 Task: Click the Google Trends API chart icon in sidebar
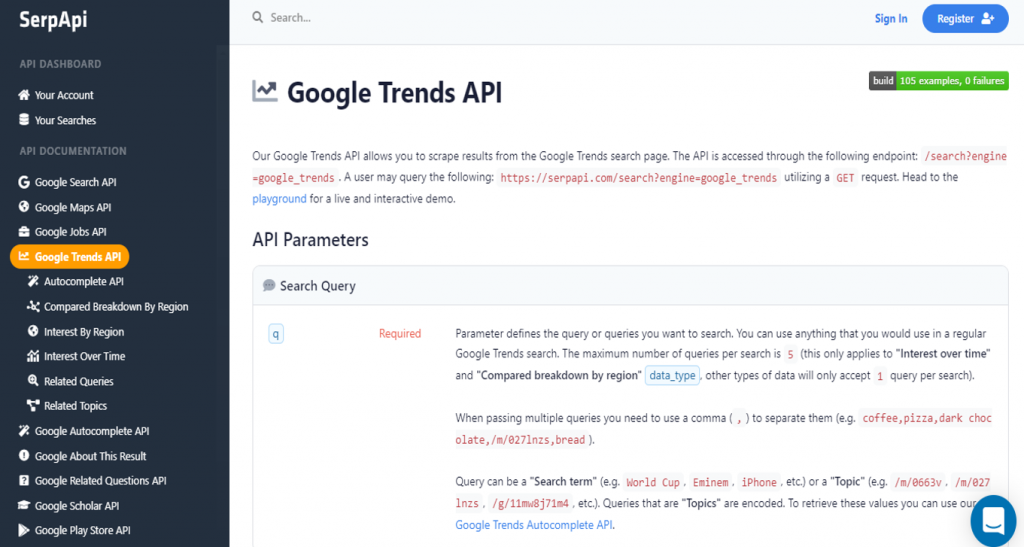pos(24,257)
